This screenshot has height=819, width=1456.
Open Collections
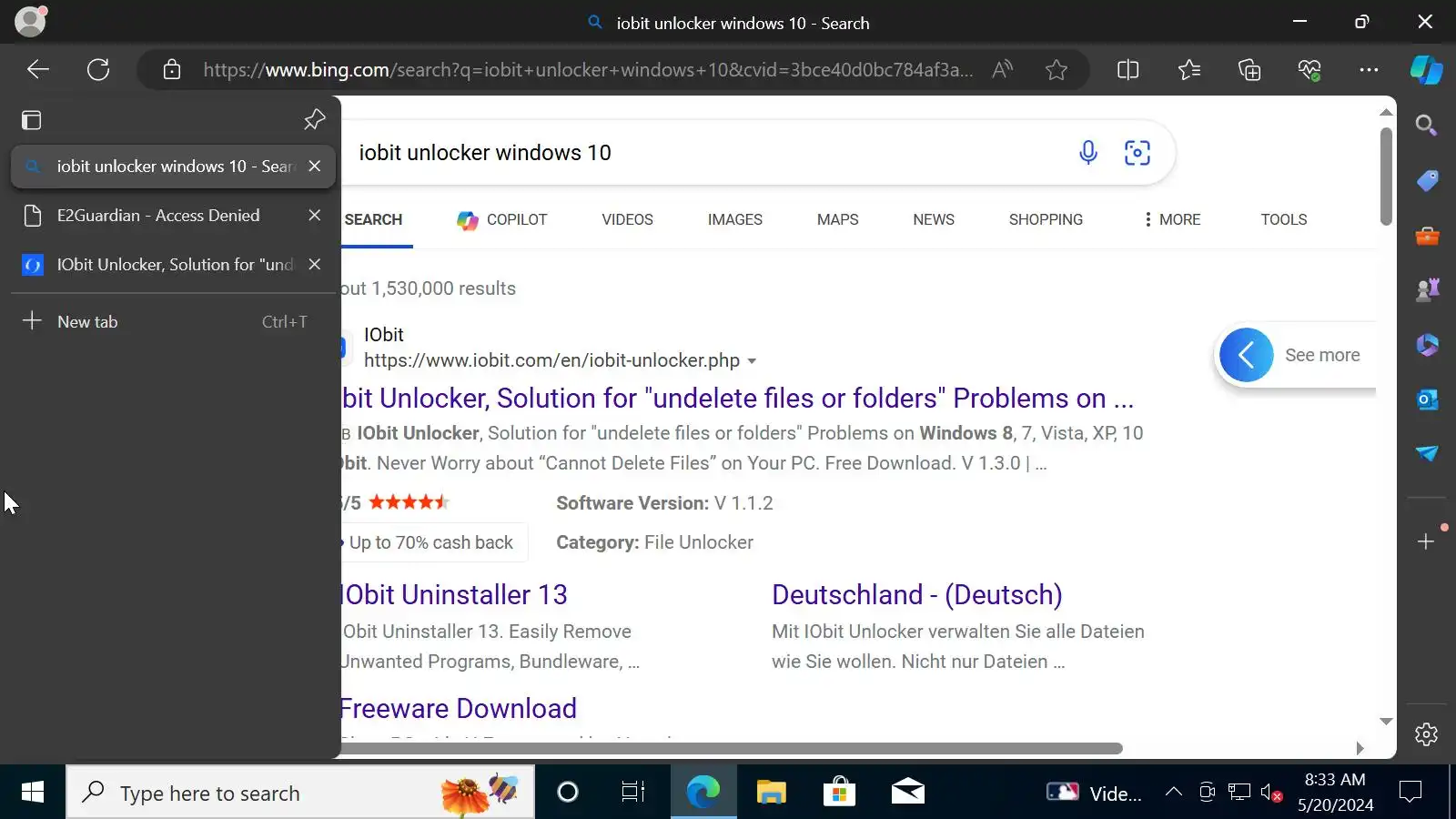click(1249, 69)
